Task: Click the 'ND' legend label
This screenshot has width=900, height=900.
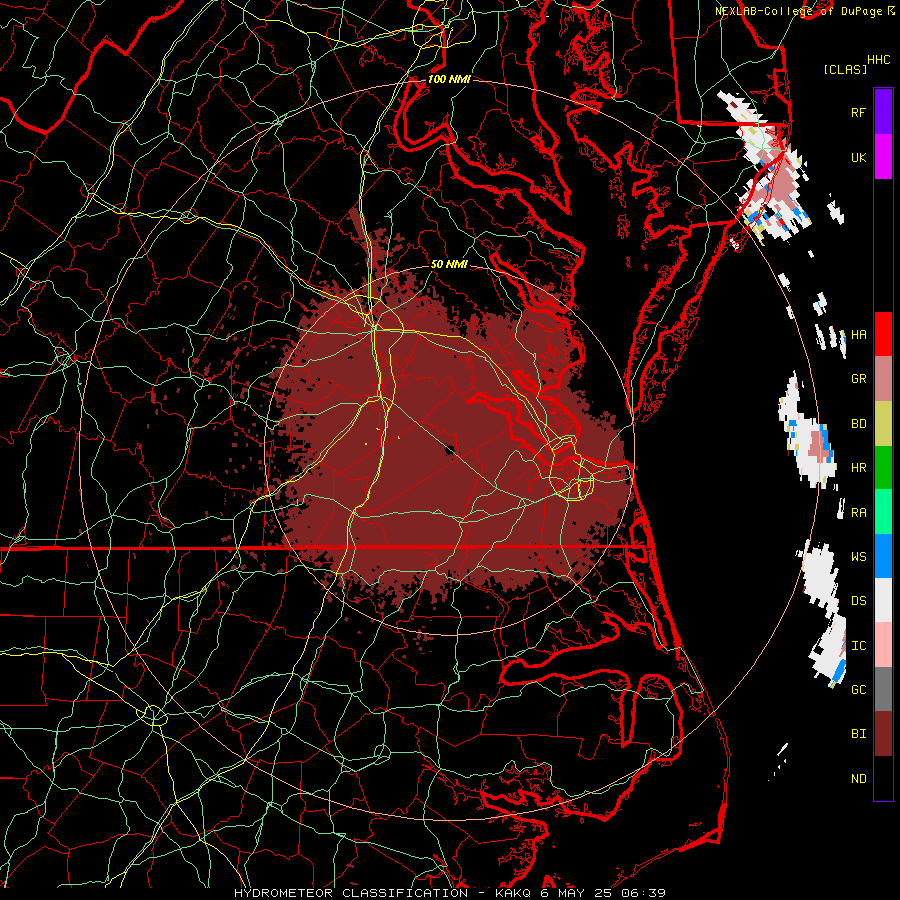Action: [858, 779]
